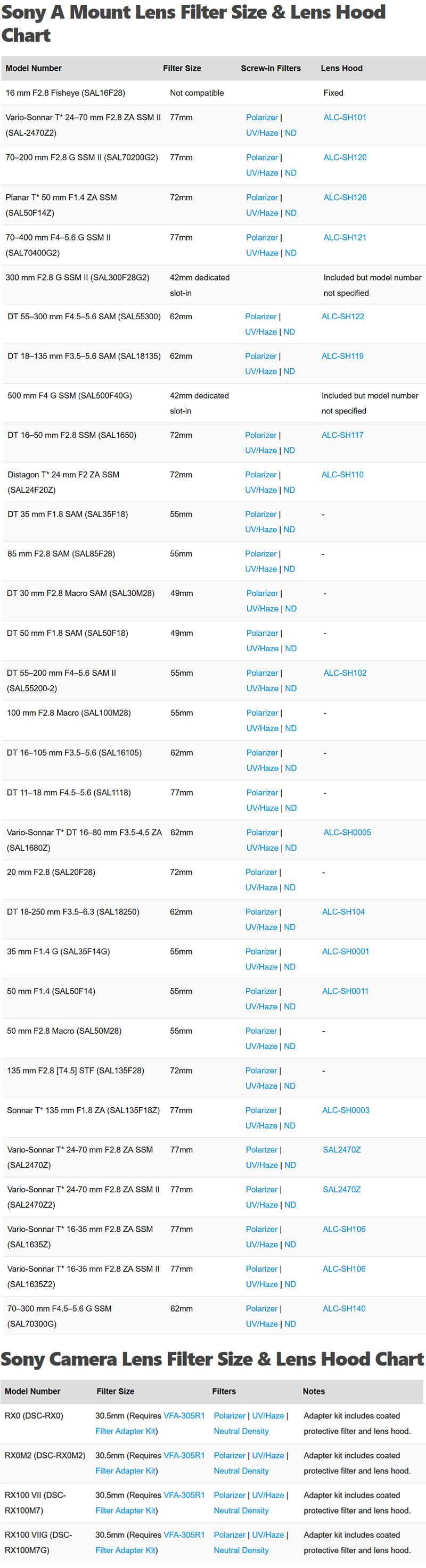The height and width of the screenshot is (1568, 426).
Task: Follow the ALC-SH119 hood link
Action: click(x=342, y=356)
